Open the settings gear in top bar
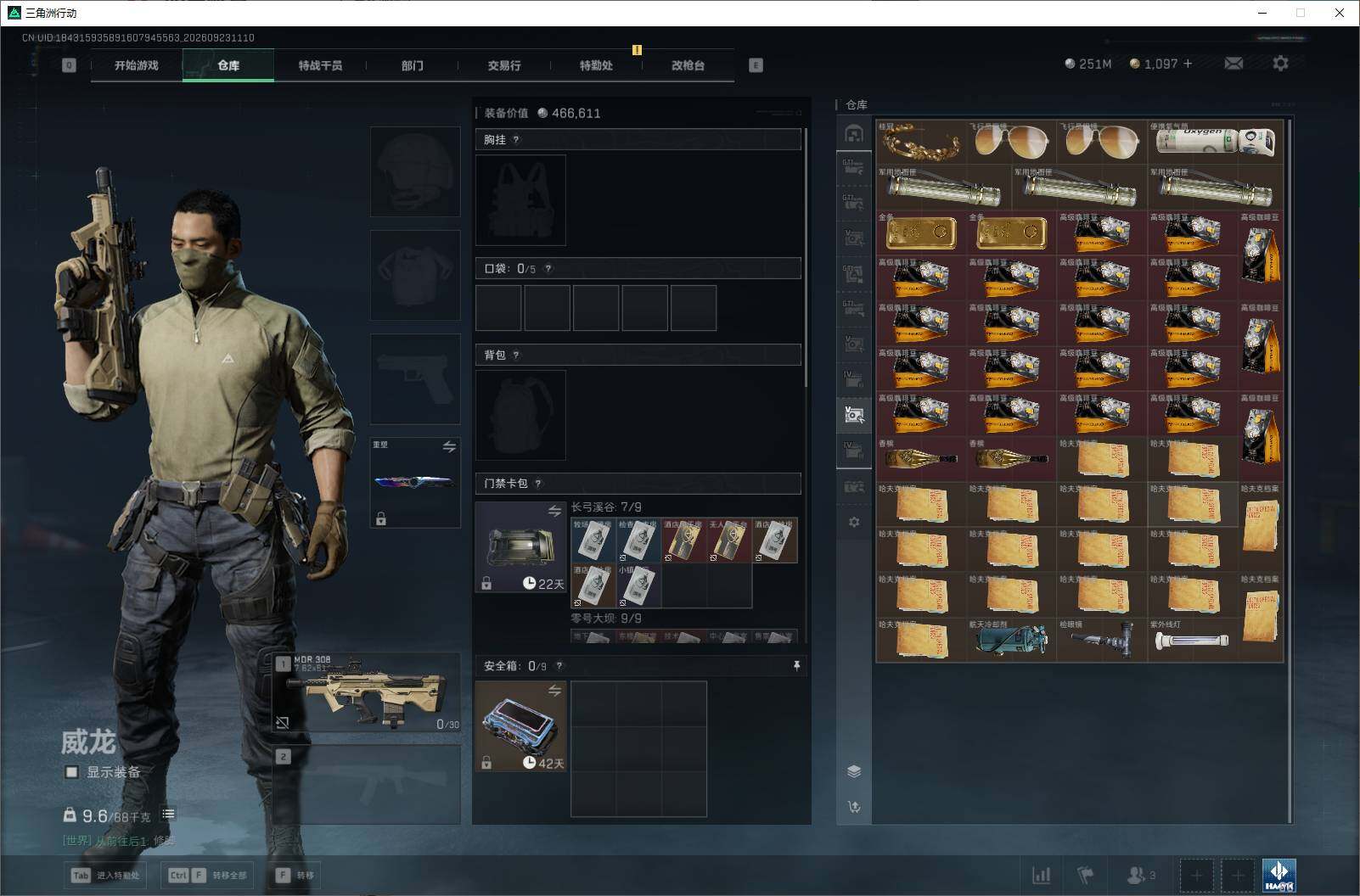Screen dimensions: 1360x896 (x=1280, y=64)
